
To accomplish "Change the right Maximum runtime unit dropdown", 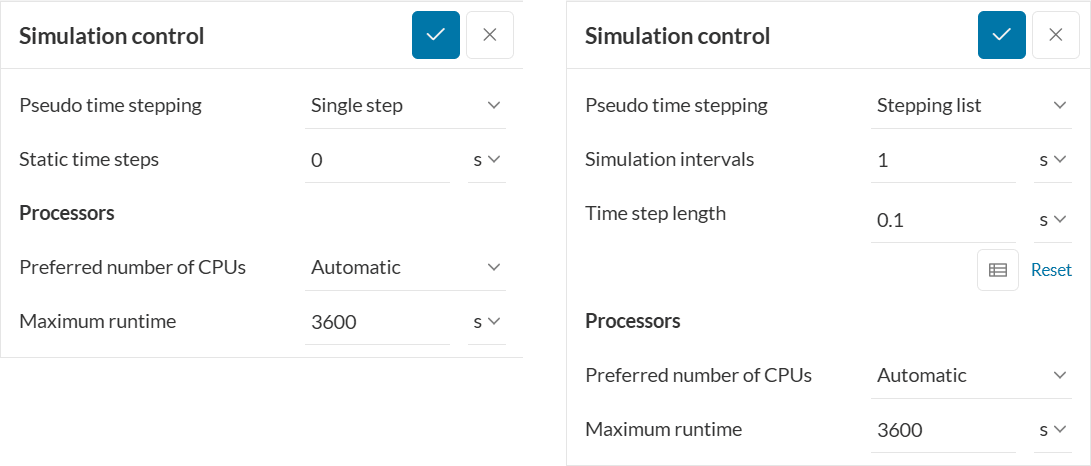I will point(1052,429).
